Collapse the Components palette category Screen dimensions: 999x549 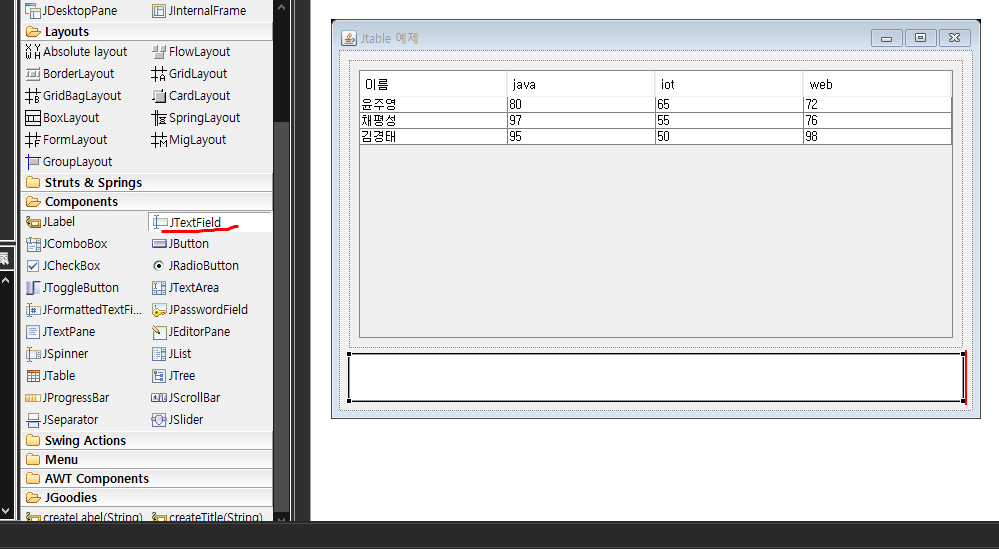(x=147, y=202)
